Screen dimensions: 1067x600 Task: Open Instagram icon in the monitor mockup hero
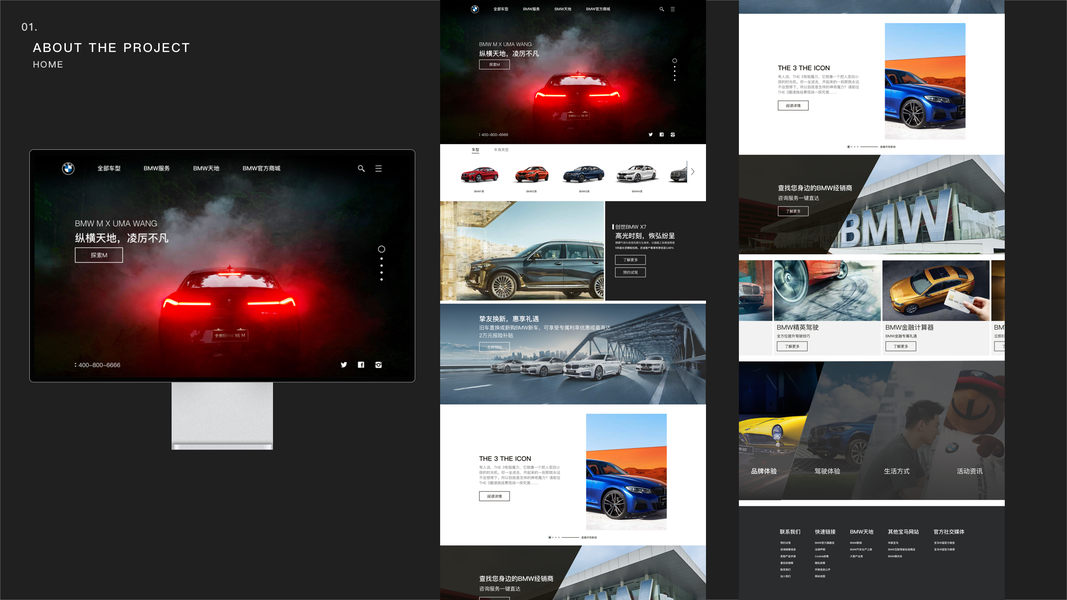pyautogui.click(x=378, y=365)
